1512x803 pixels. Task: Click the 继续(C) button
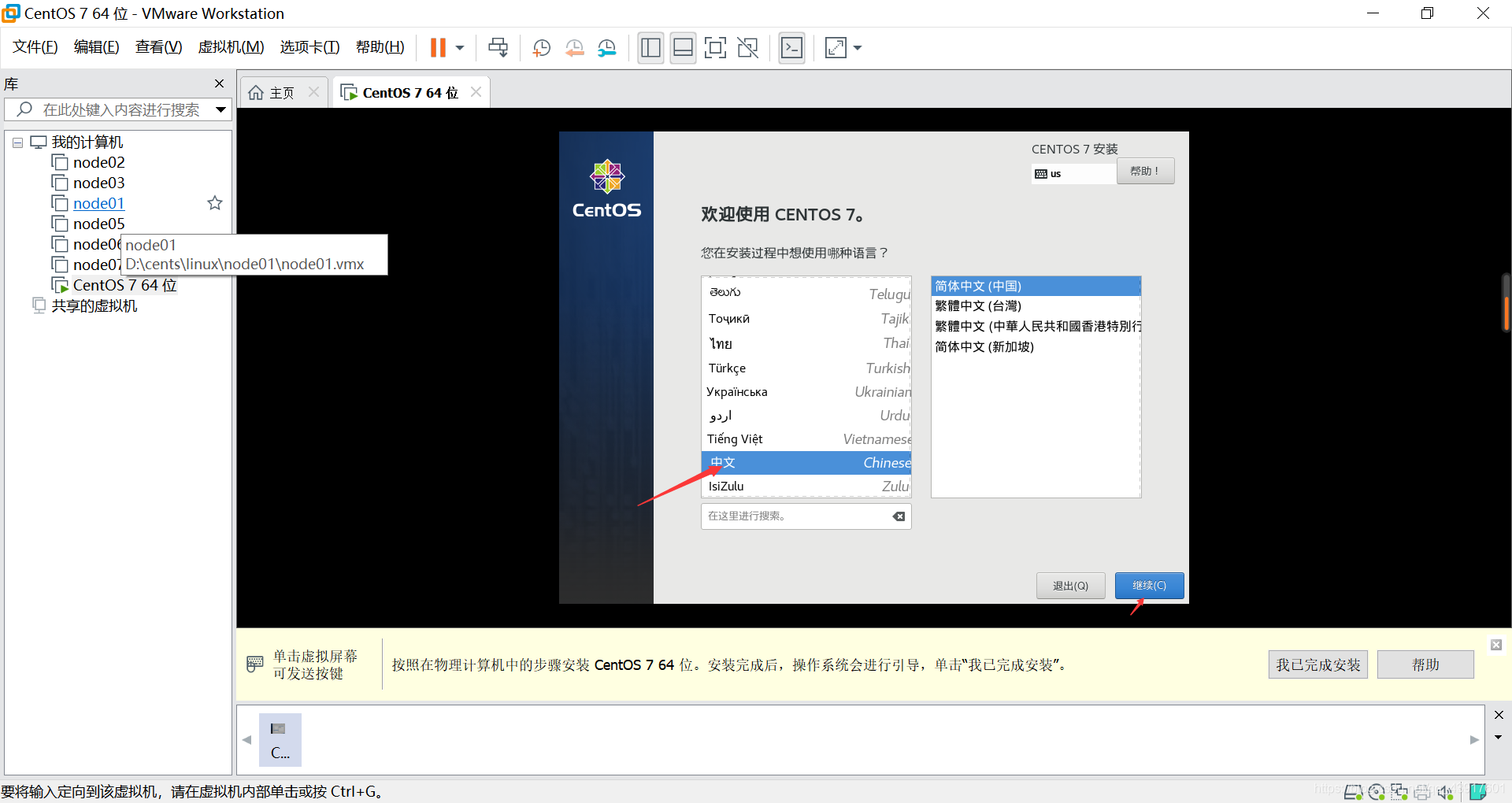[1149, 586]
